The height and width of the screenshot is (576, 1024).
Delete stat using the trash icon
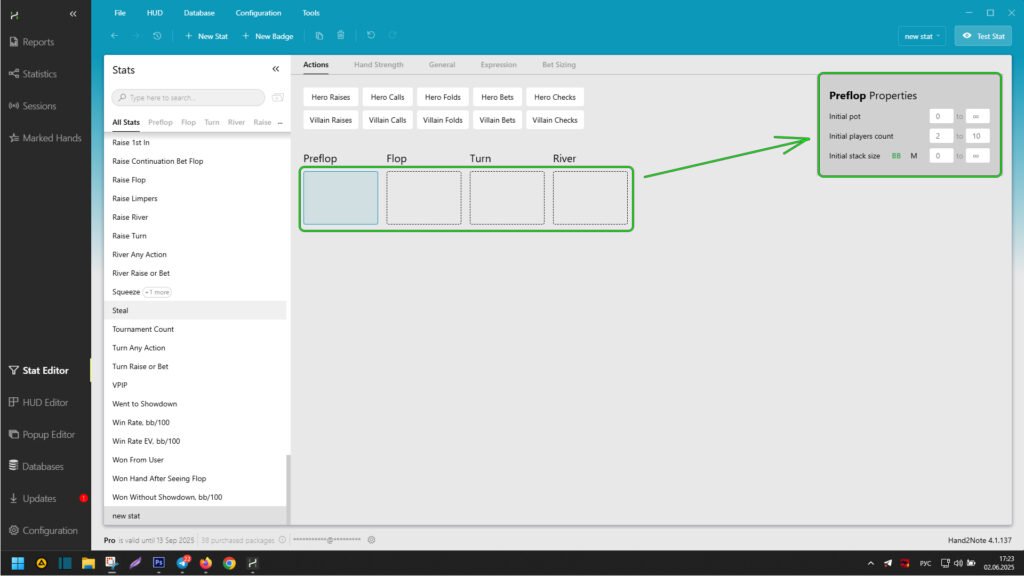tap(341, 36)
